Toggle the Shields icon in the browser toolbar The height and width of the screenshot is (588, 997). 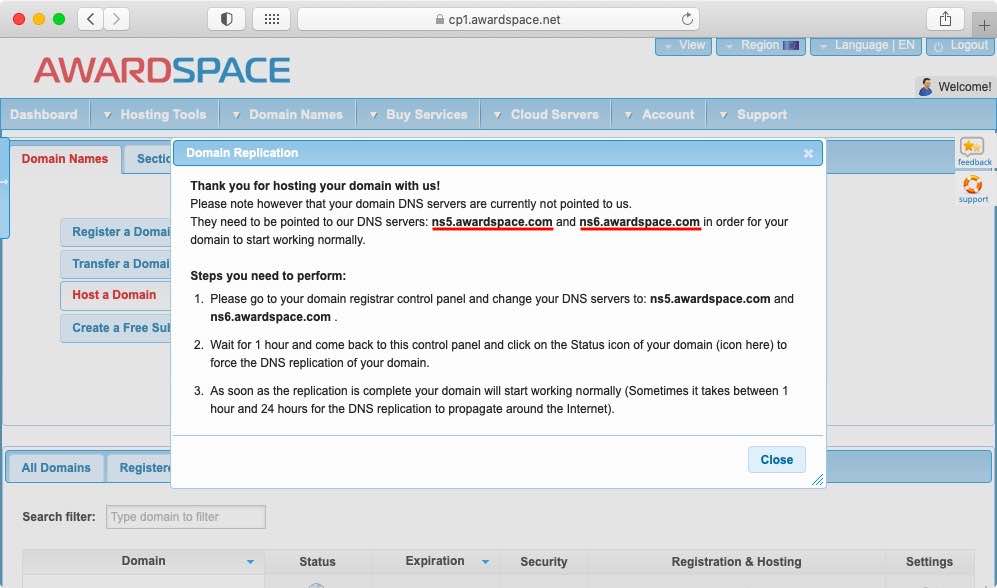click(x=225, y=18)
